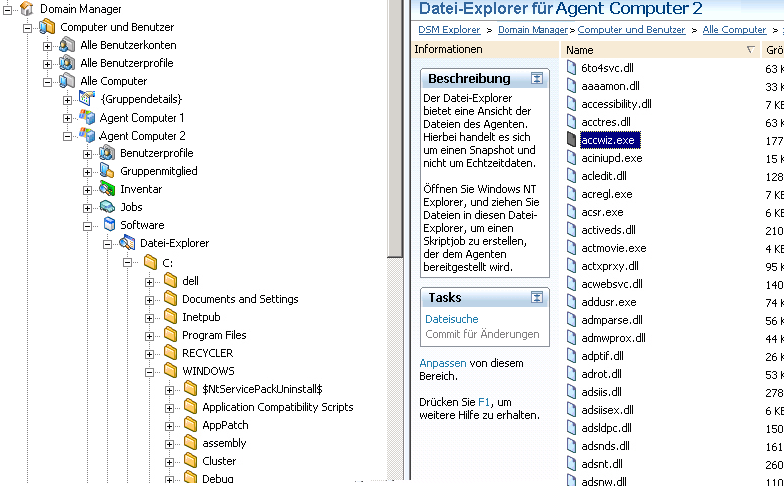Screen dimensions: 784x486
Task: Click the WINDOWS folder icon
Action: point(170,370)
